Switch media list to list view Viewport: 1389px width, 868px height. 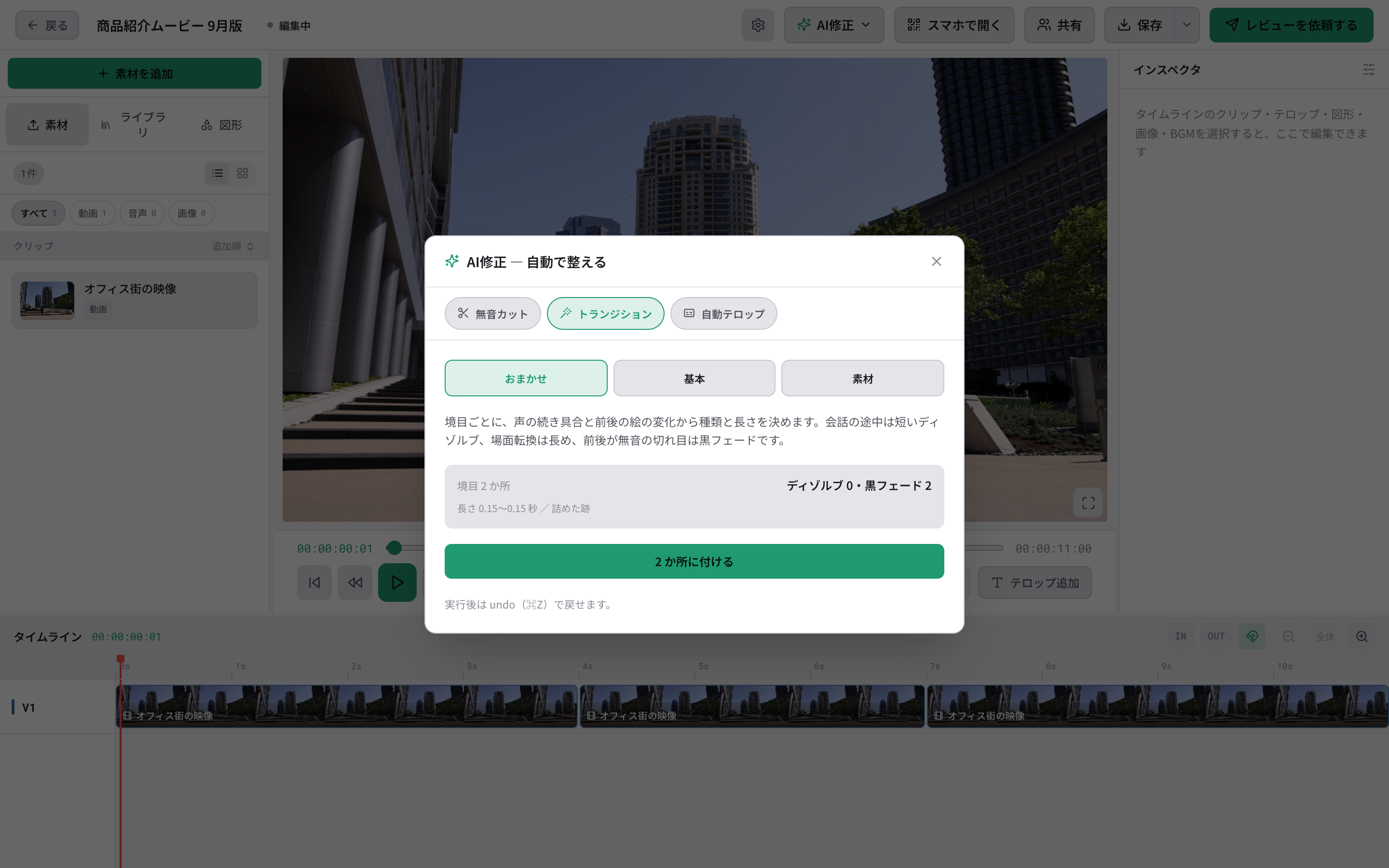217,174
